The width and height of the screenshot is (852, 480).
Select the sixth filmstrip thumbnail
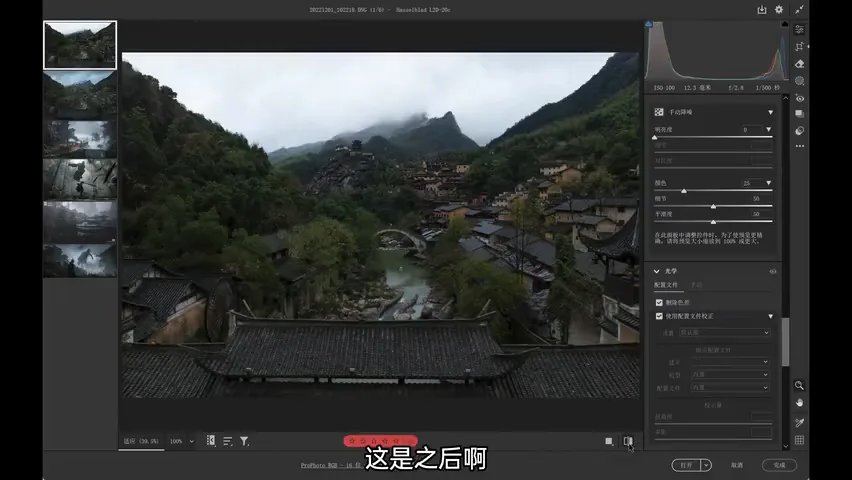80,261
